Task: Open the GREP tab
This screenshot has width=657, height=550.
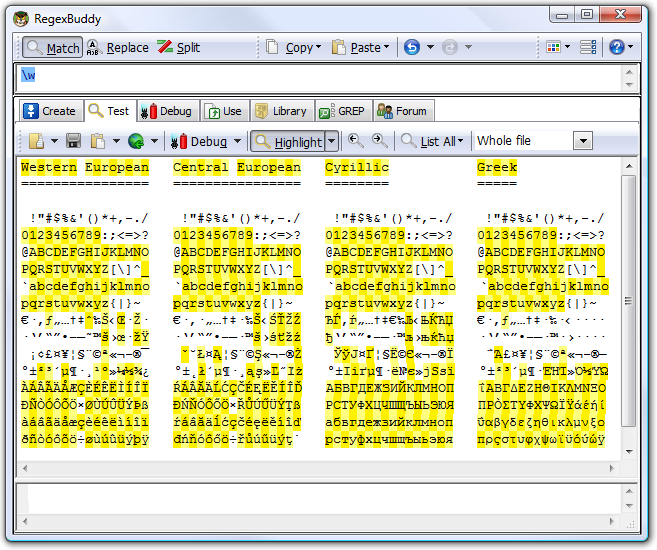Action: [343, 111]
